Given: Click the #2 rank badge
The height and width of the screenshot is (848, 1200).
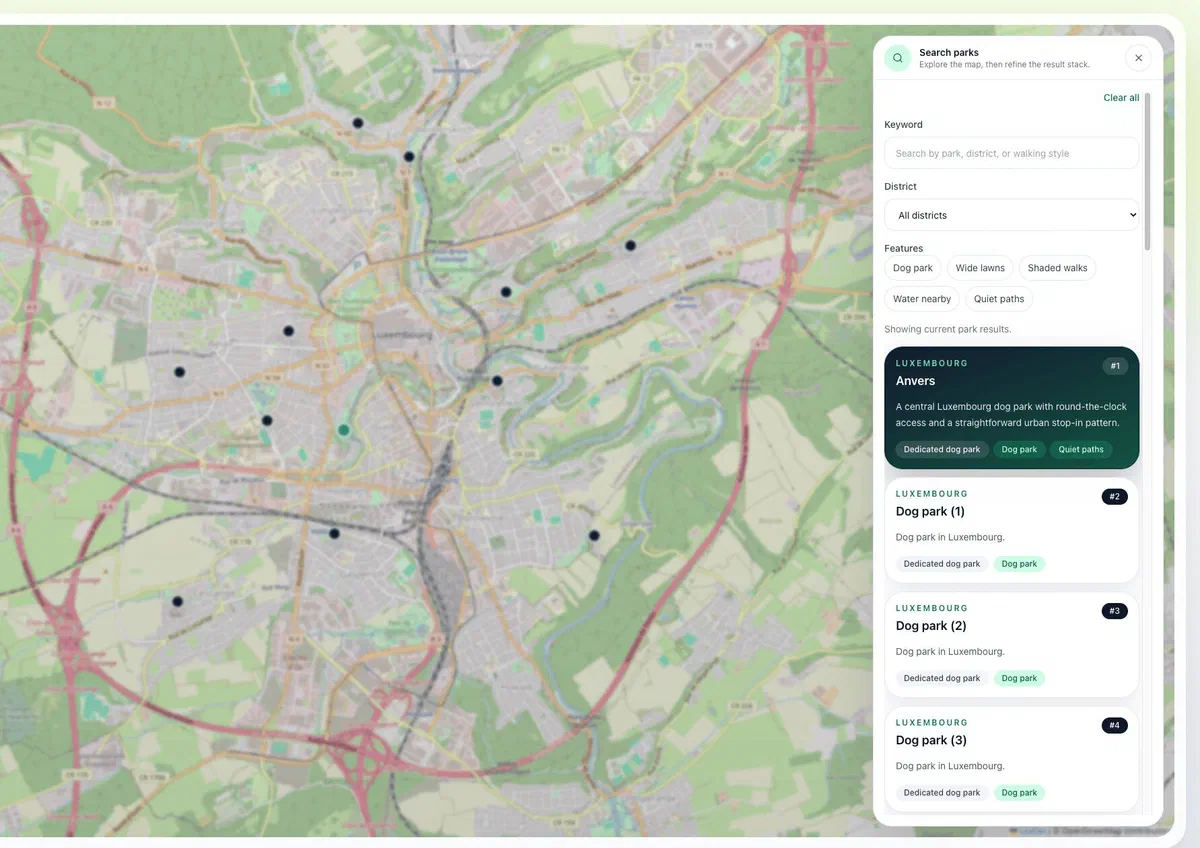Looking at the screenshot, I should click(1115, 496).
